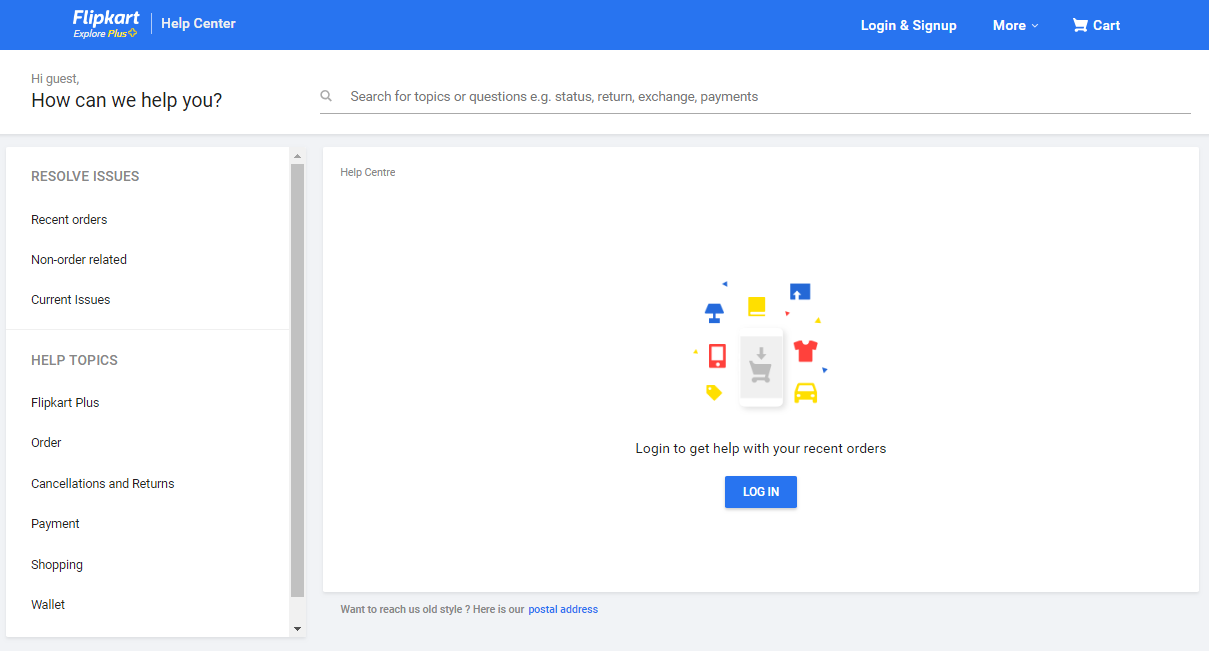The width and height of the screenshot is (1209, 651).
Task: Select the Order help topic
Action: 46,442
